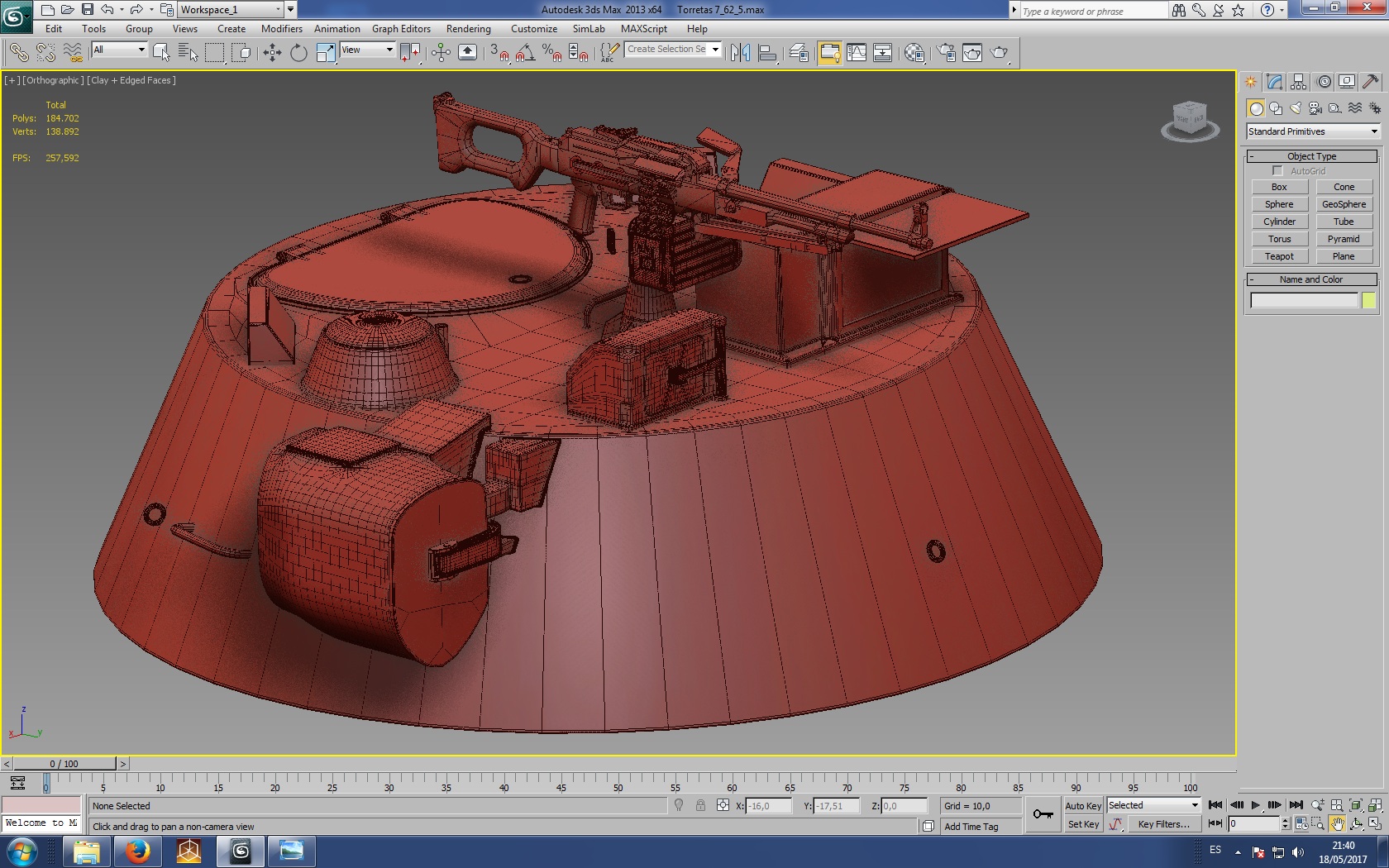1389x868 pixels.
Task: Select the Move tool in toolbar
Action: (272, 53)
